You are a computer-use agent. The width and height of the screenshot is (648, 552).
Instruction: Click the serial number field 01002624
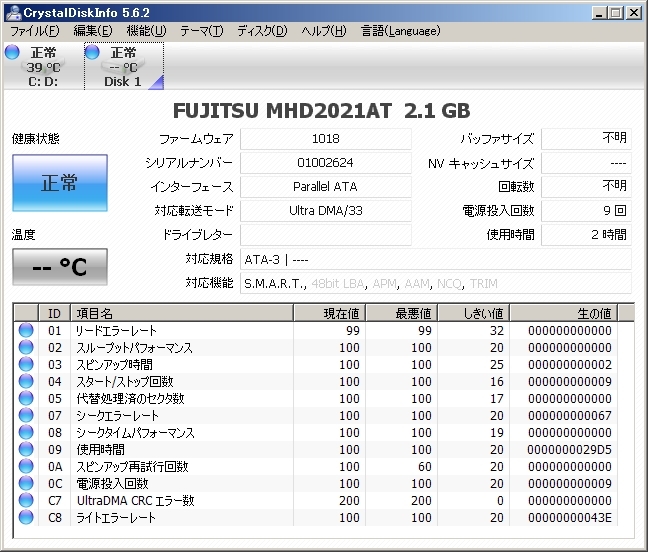pyautogui.click(x=325, y=162)
